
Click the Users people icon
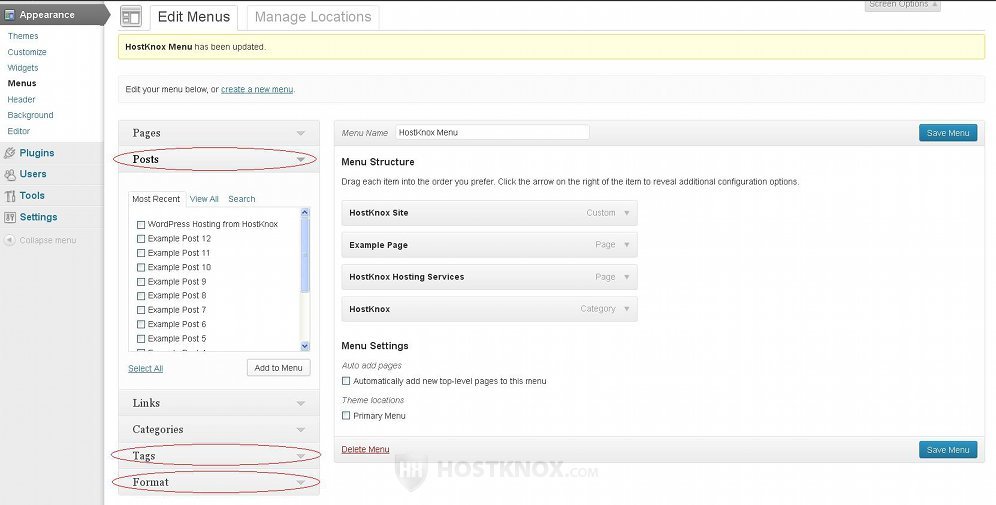[10, 174]
